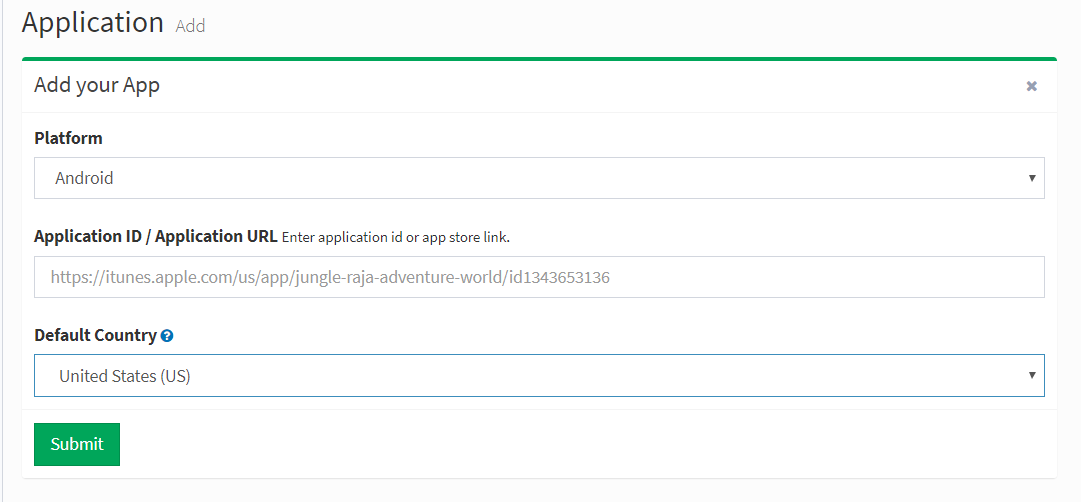Image resolution: width=1081 pixels, height=502 pixels.
Task: Select the United States (US) value
Action: [x=124, y=376]
